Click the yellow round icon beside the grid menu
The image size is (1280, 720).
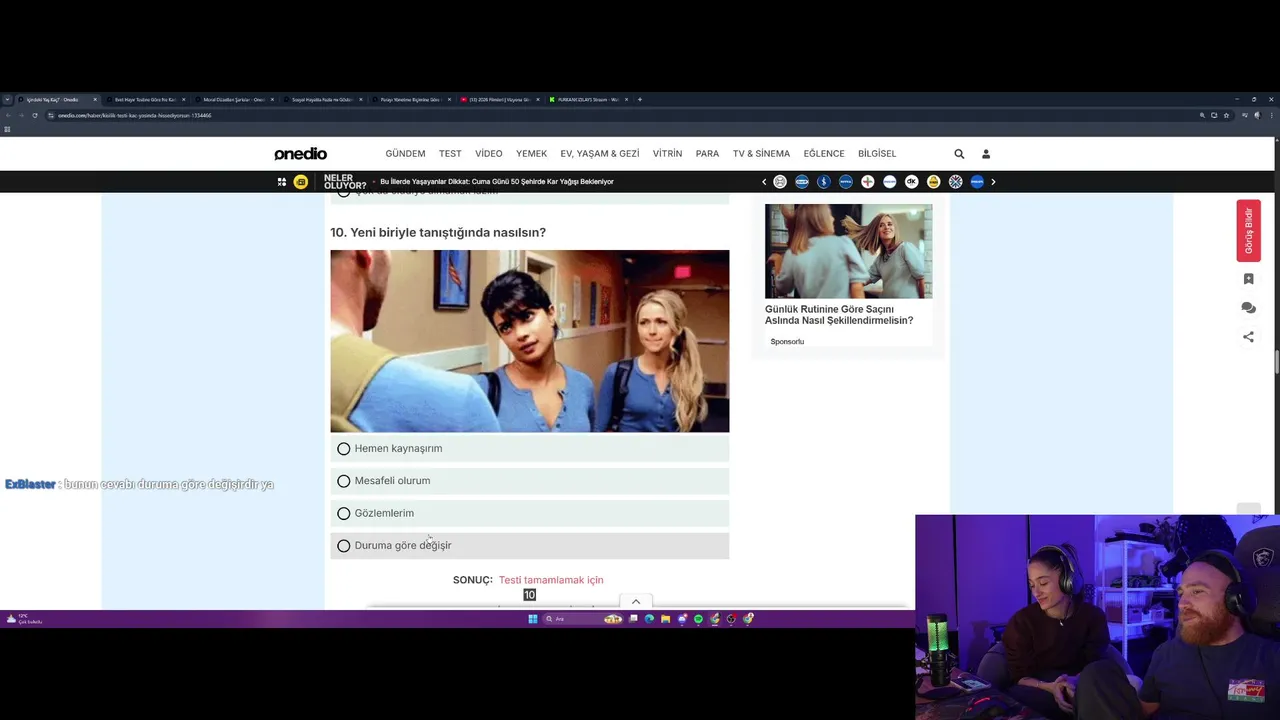click(300, 182)
